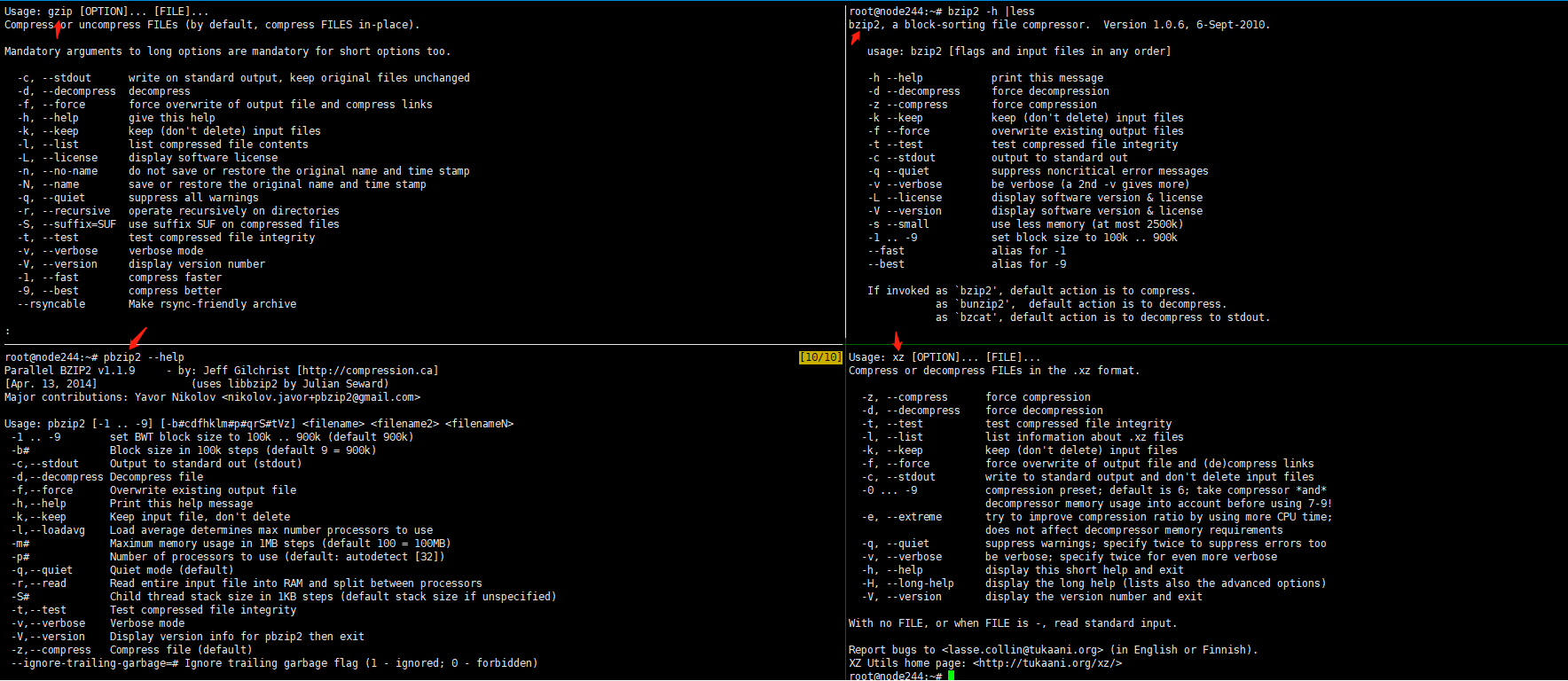This screenshot has height=681, width=1568.
Task: Click the pbzip2 '-S#' stack size option
Action: coord(20,597)
